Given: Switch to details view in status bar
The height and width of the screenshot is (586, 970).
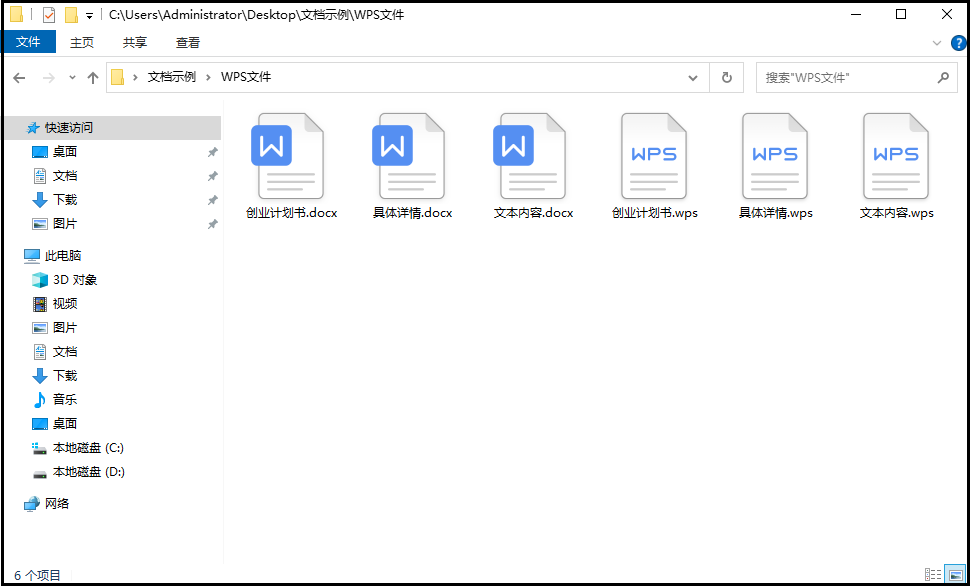Looking at the screenshot, I should click(x=933, y=575).
